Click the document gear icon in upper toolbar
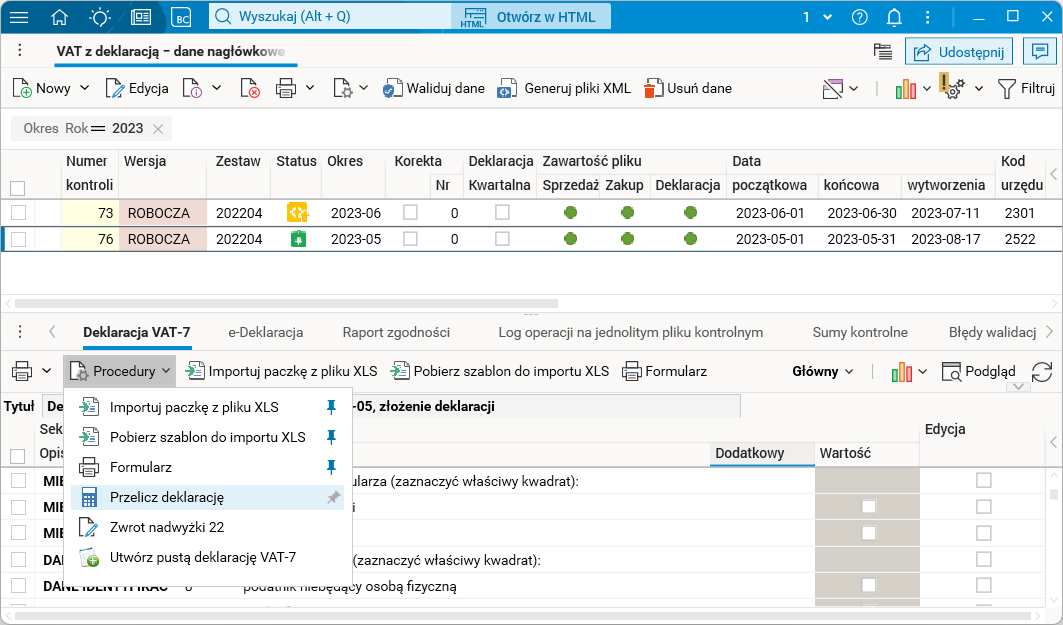This screenshot has width=1063, height=625. tap(342, 88)
